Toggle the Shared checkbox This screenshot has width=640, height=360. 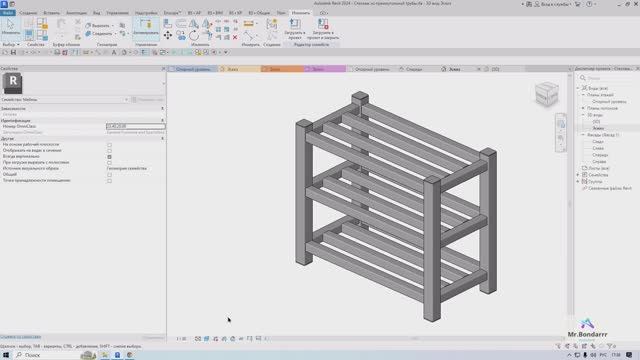(109, 175)
